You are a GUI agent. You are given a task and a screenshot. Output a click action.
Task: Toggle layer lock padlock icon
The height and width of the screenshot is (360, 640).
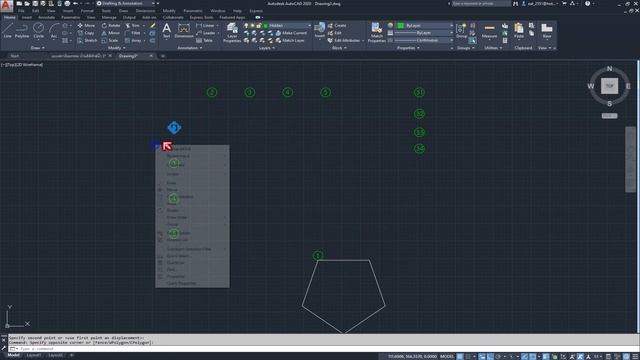tap(258, 25)
